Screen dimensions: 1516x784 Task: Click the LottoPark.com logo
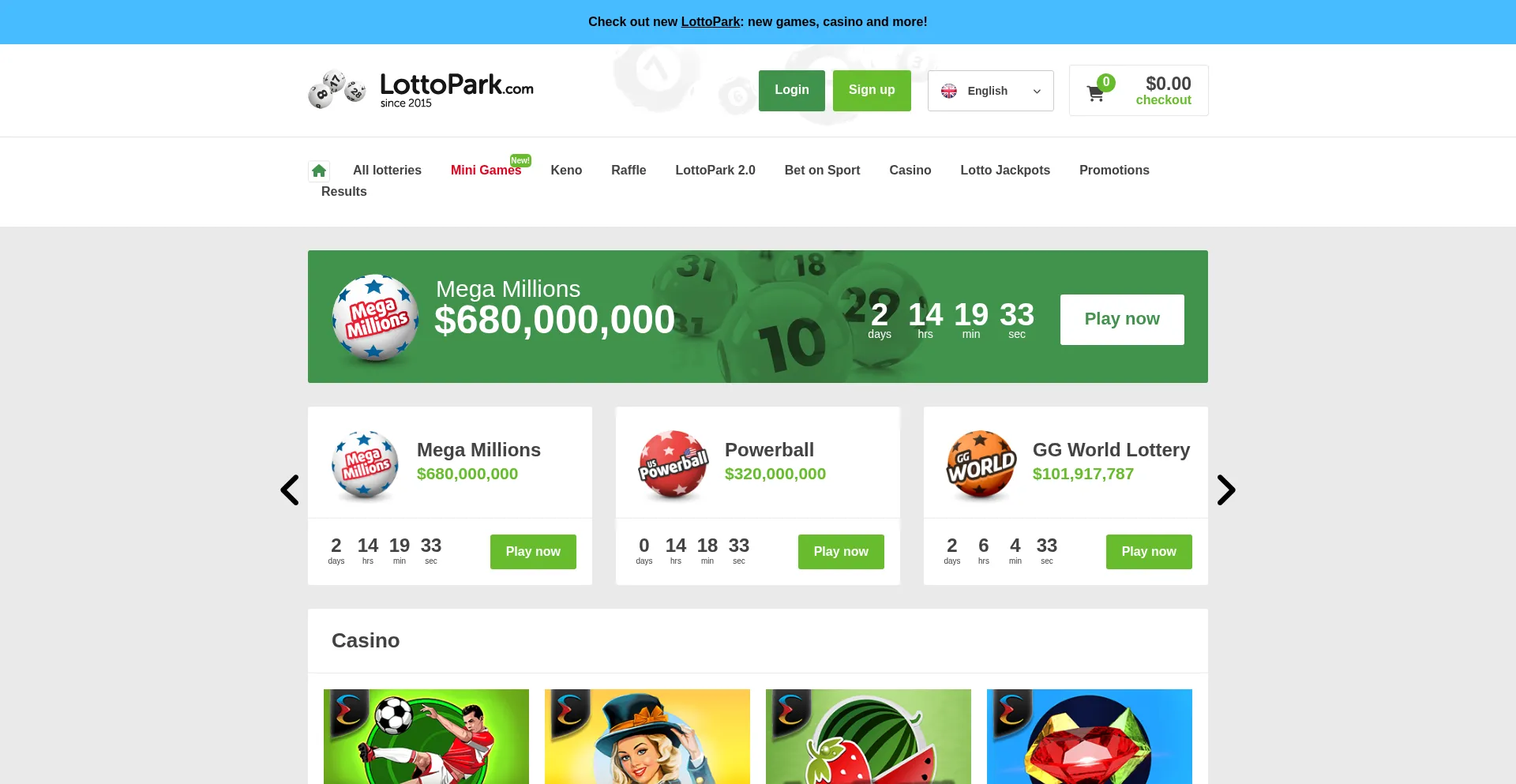421,90
